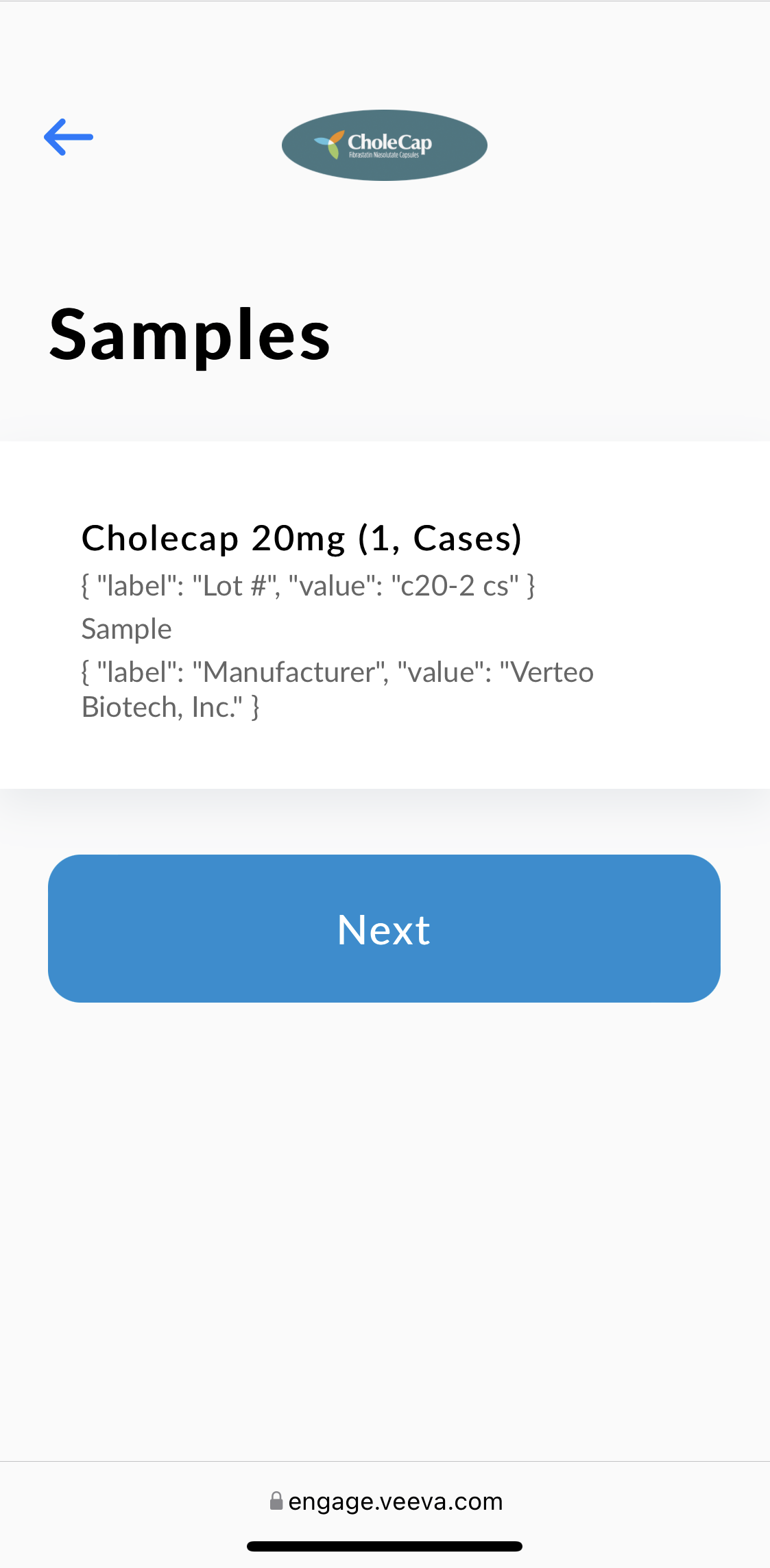This screenshot has height=1568, width=770.
Task: Tap the grey Sample type text
Action: pos(127,629)
